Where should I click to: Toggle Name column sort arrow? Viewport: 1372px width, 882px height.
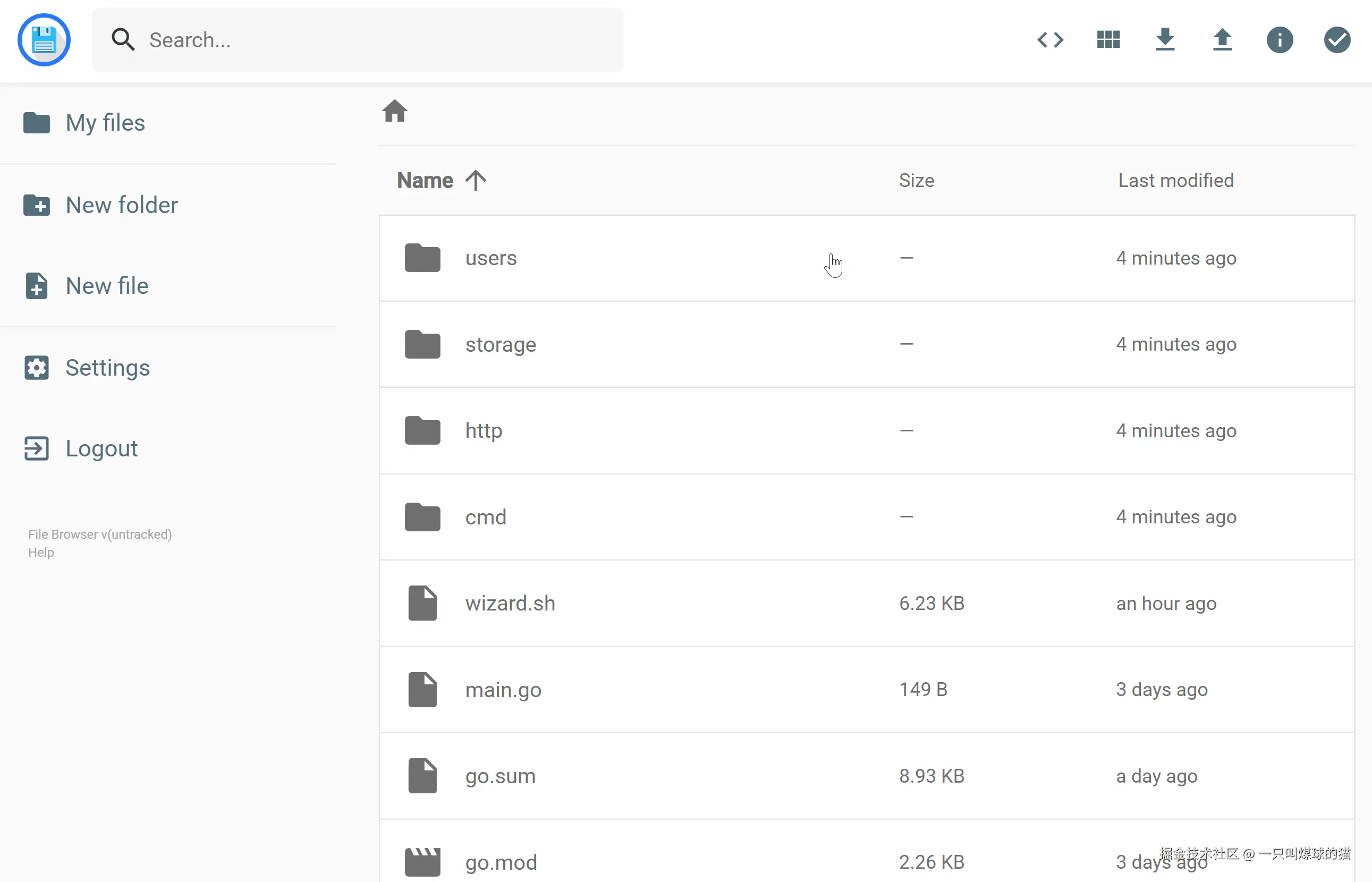point(476,181)
